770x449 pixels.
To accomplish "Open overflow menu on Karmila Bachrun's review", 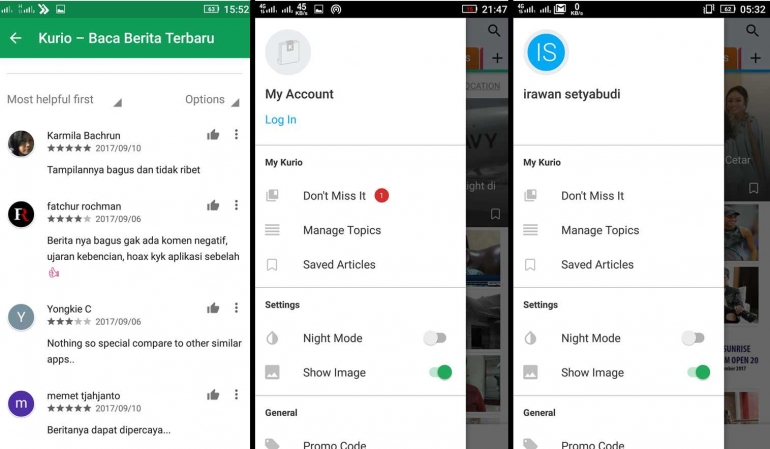I will click(236, 135).
